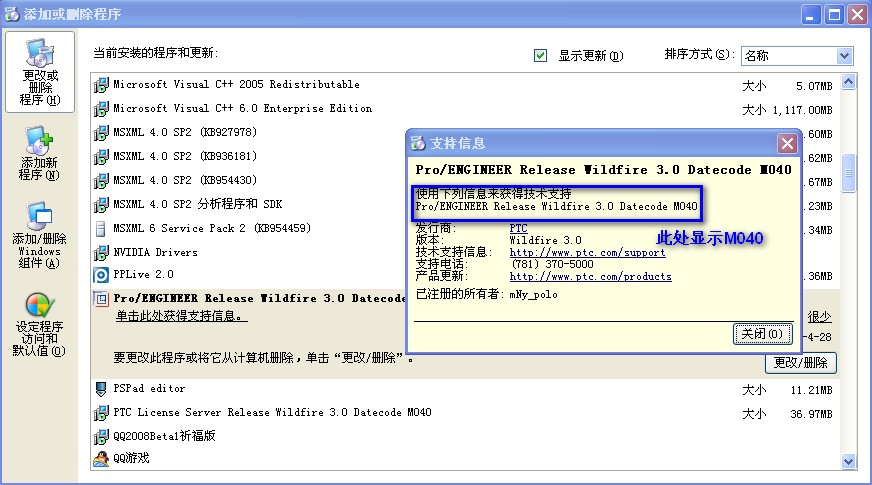Click the Pro/ENGINEER Wildfire program icon
Viewport: 872px width, 485px height.
tap(101, 299)
